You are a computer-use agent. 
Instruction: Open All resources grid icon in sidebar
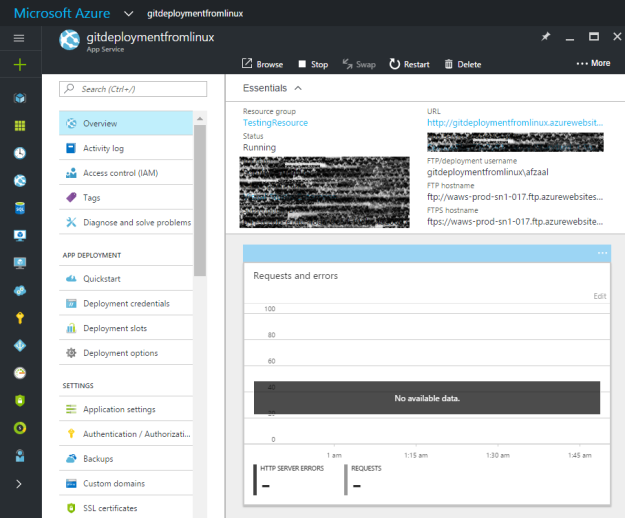(x=20, y=126)
